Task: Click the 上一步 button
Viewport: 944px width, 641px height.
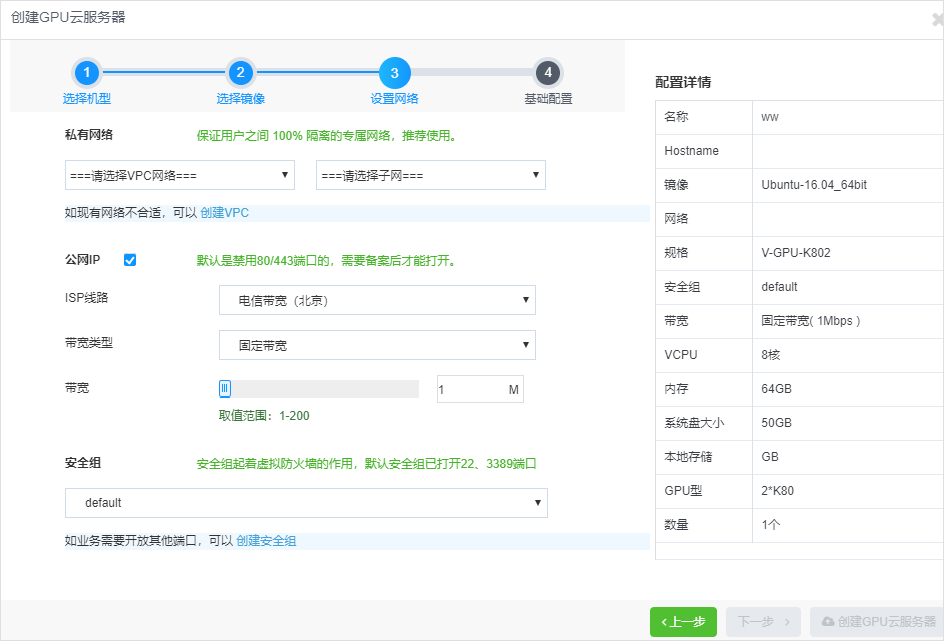Action: click(x=683, y=622)
